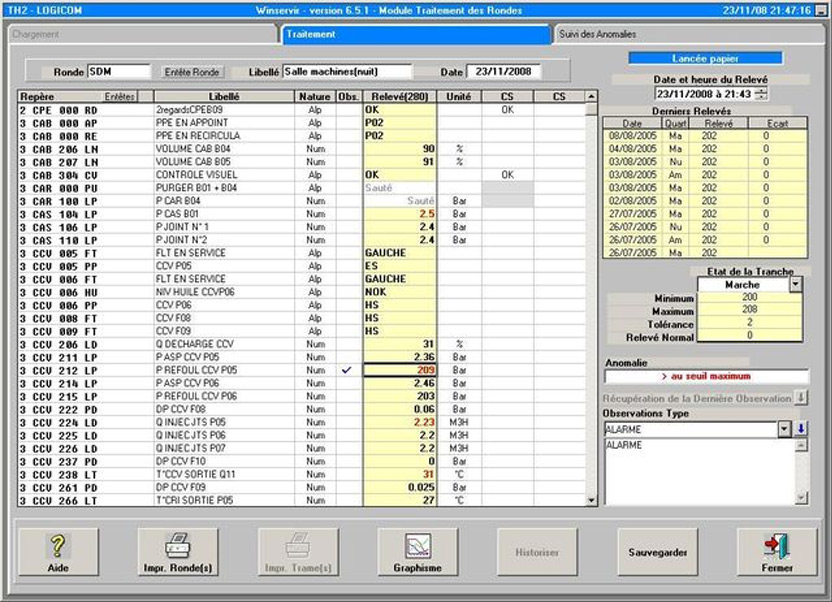Click the FLT EN SERVICE GAUCHE value, CCV 006 FT

click(400, 279)
